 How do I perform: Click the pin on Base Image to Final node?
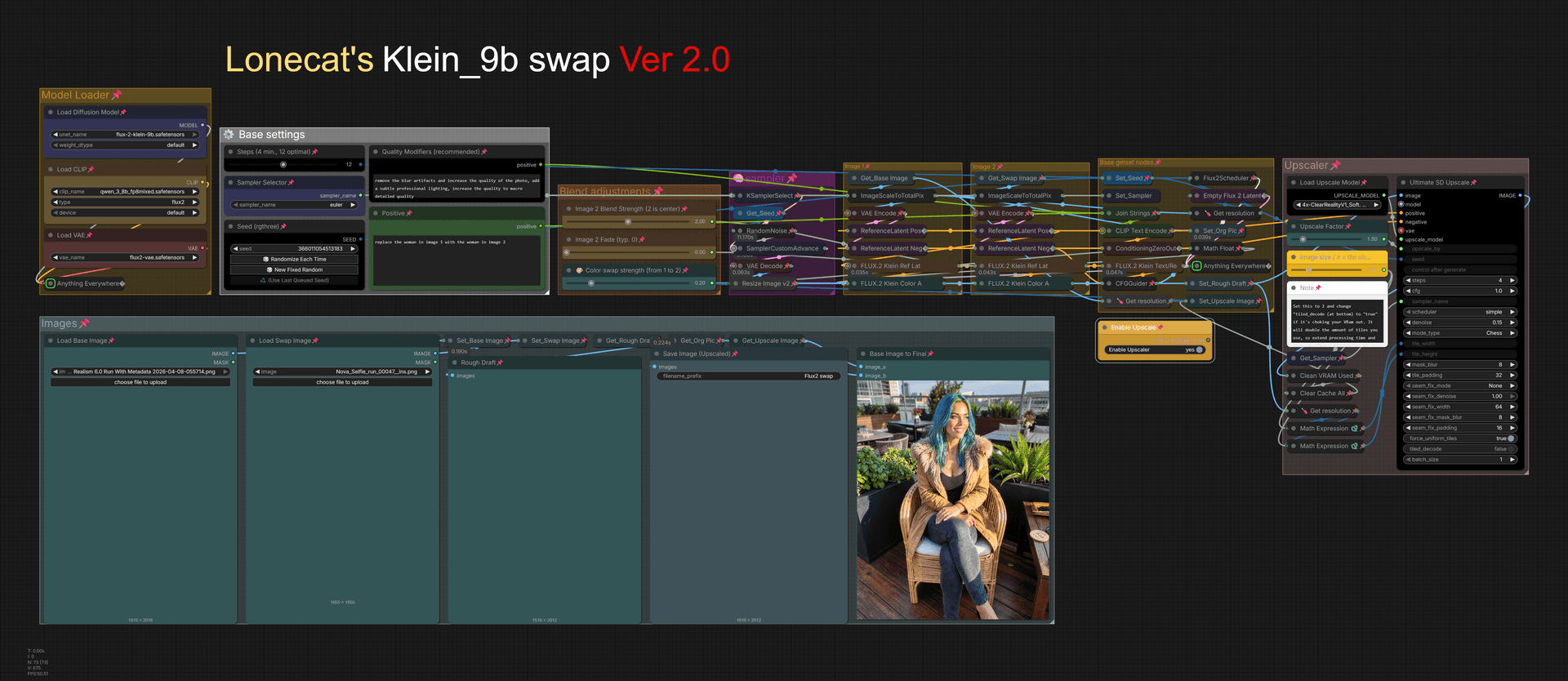pos(930,354)
